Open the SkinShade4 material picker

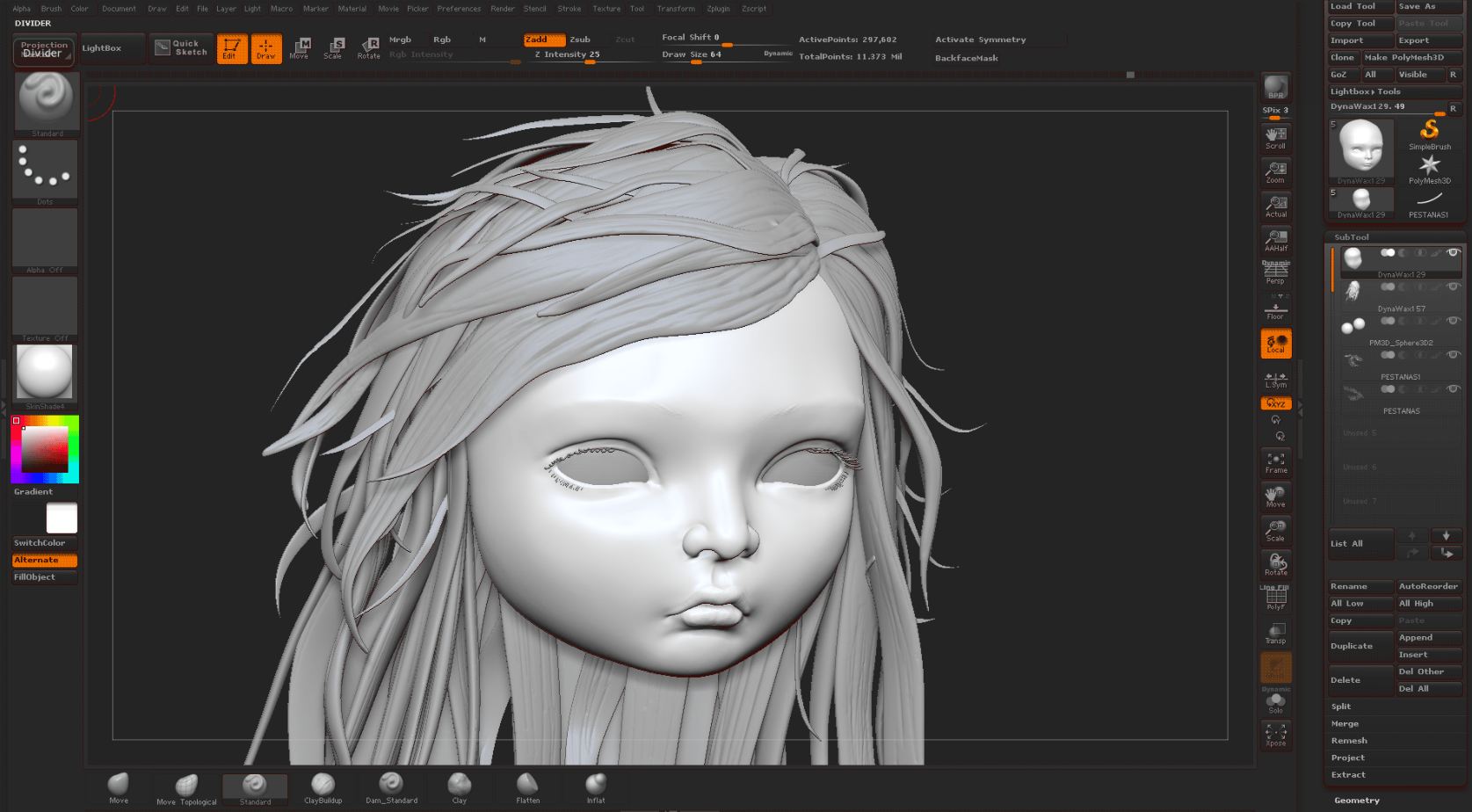click(46, 377)
